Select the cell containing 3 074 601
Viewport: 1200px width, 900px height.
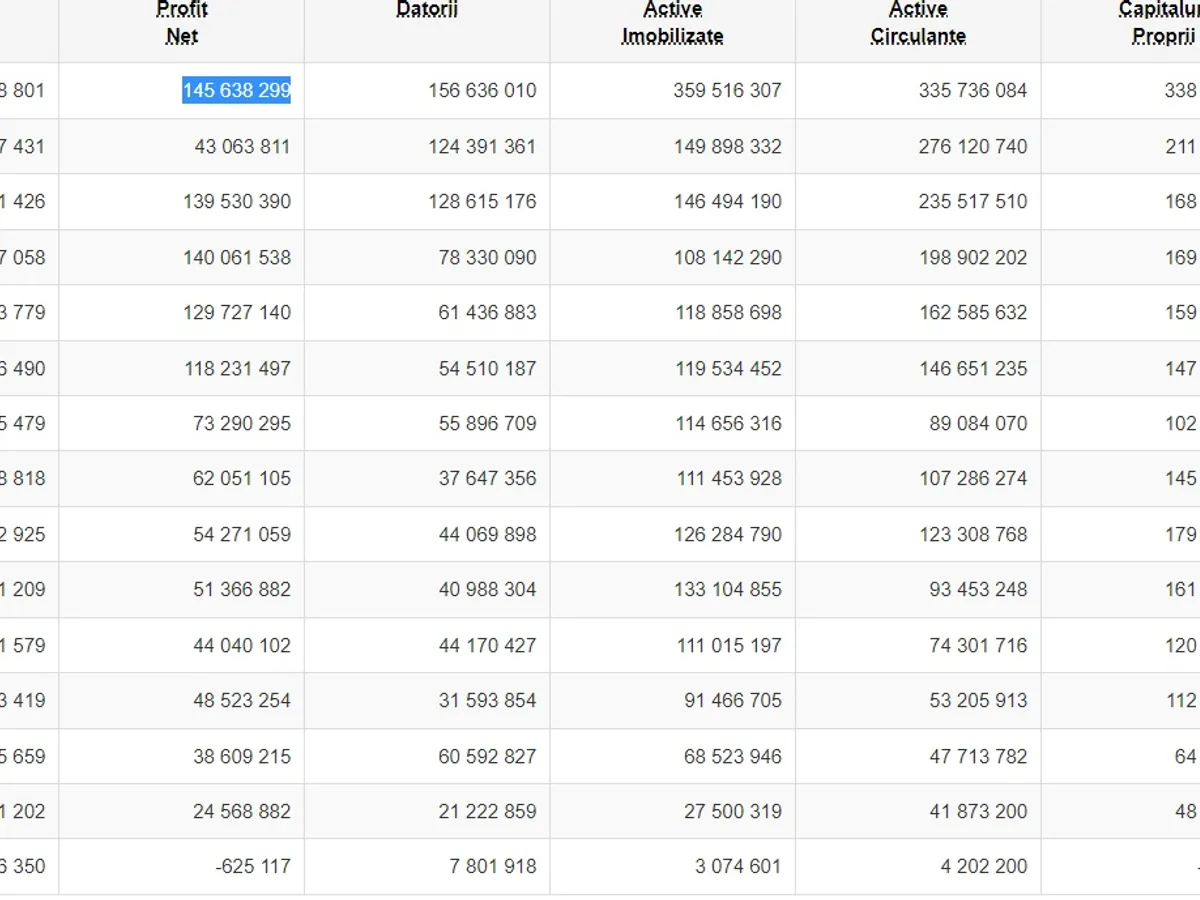[x=738, y=867]
